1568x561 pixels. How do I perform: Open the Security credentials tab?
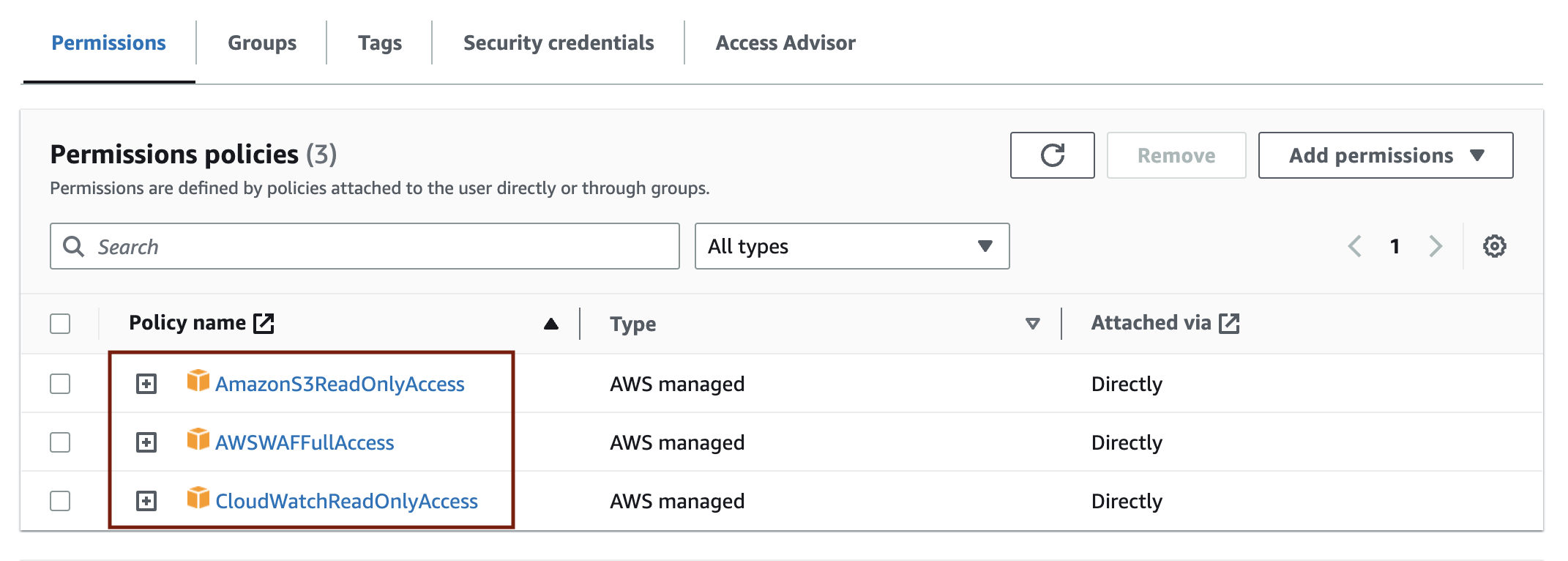pos(559,43)
